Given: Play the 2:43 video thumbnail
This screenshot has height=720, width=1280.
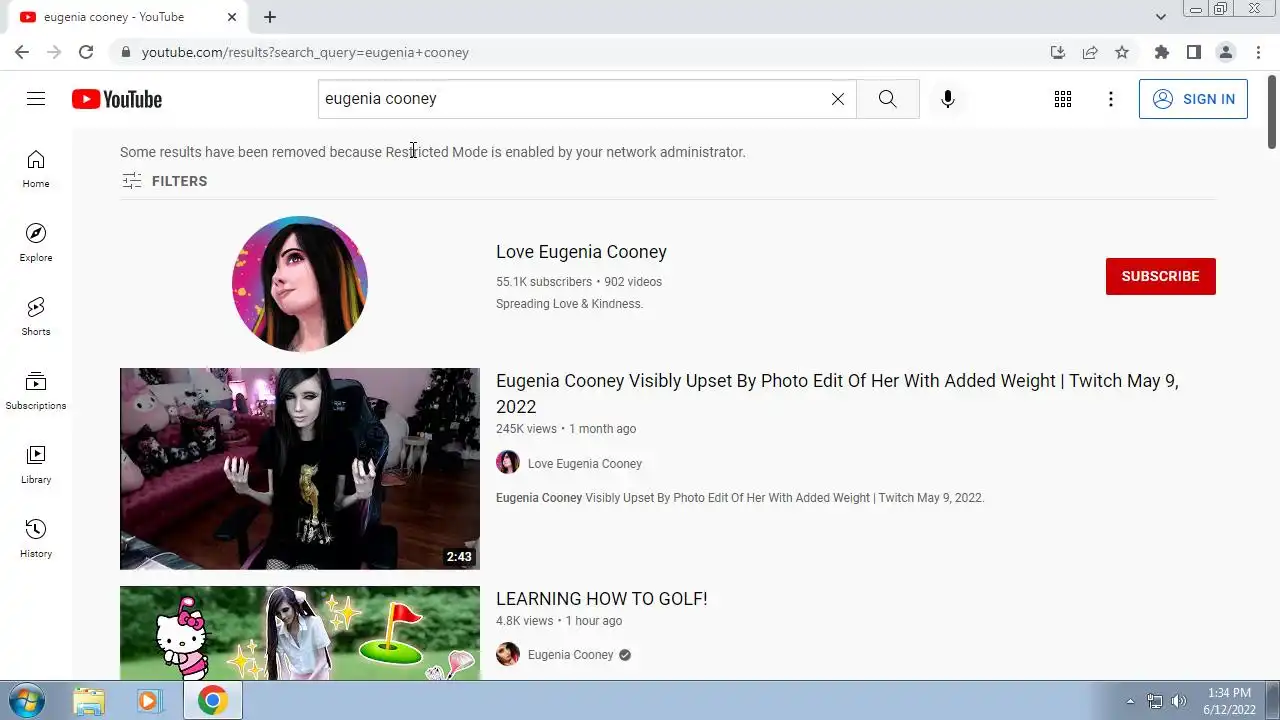Looking at the screenshot, I should 300,469.
